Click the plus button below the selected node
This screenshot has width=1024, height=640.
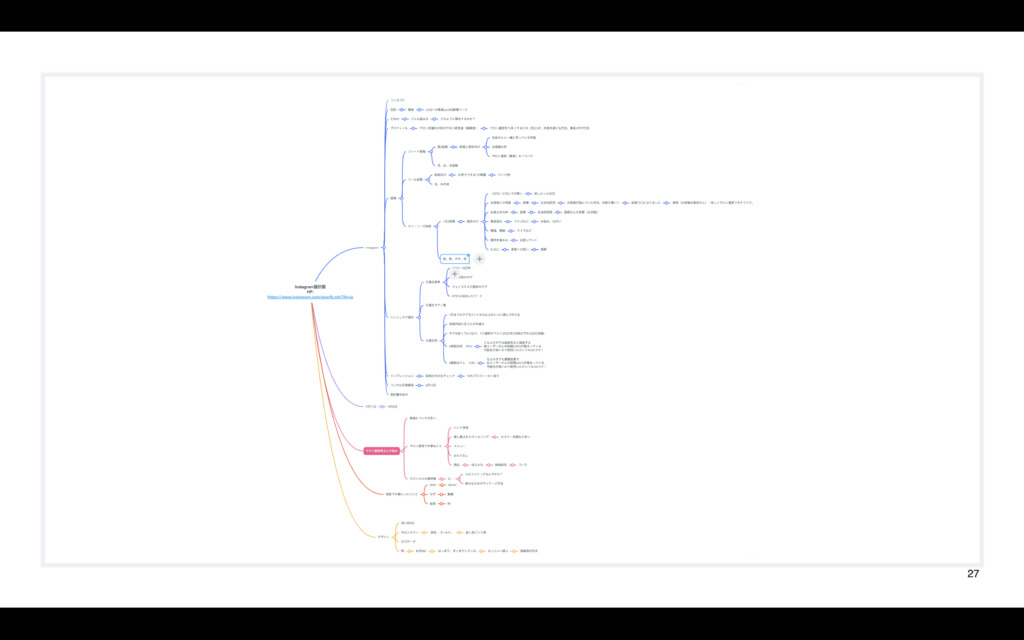click(x=455, y=272)
